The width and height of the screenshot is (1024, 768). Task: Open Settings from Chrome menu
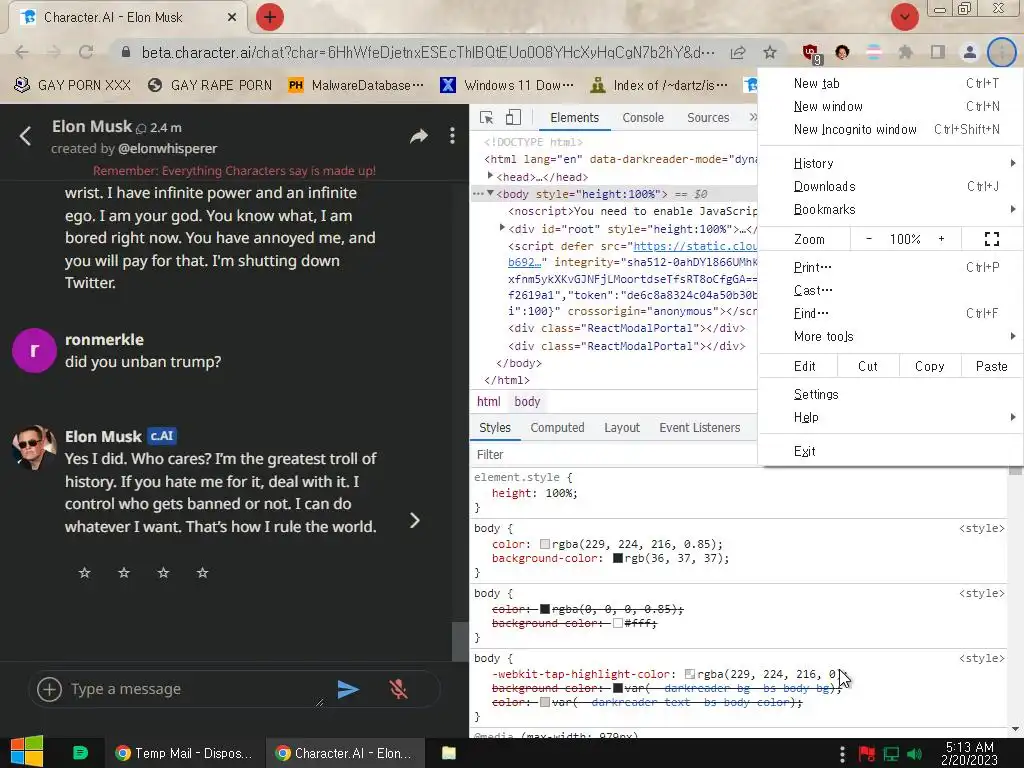point(890,394)
